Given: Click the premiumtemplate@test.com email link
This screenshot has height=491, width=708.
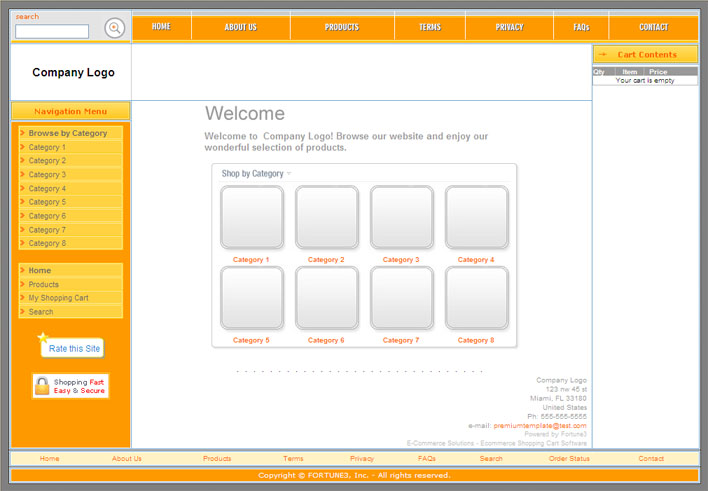Looking at the screenshot, I should point(540,426).
